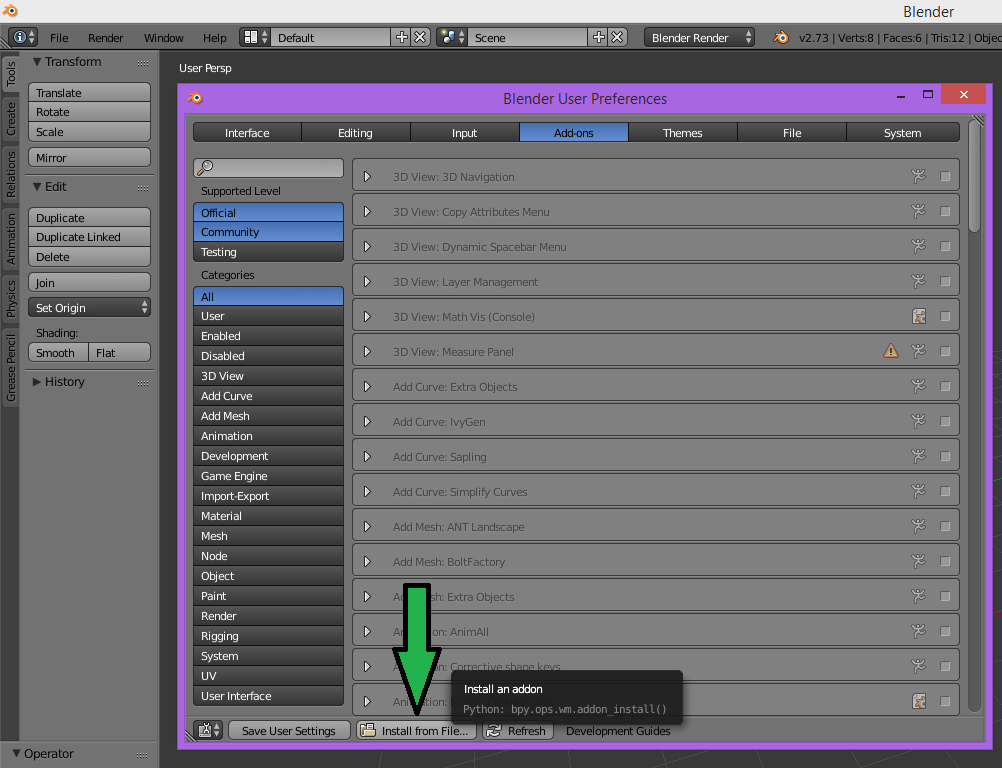Image resolution: width=1002 pixels, height=768 pixels.
Task: Set shading to Smooth
Action: 58,353
